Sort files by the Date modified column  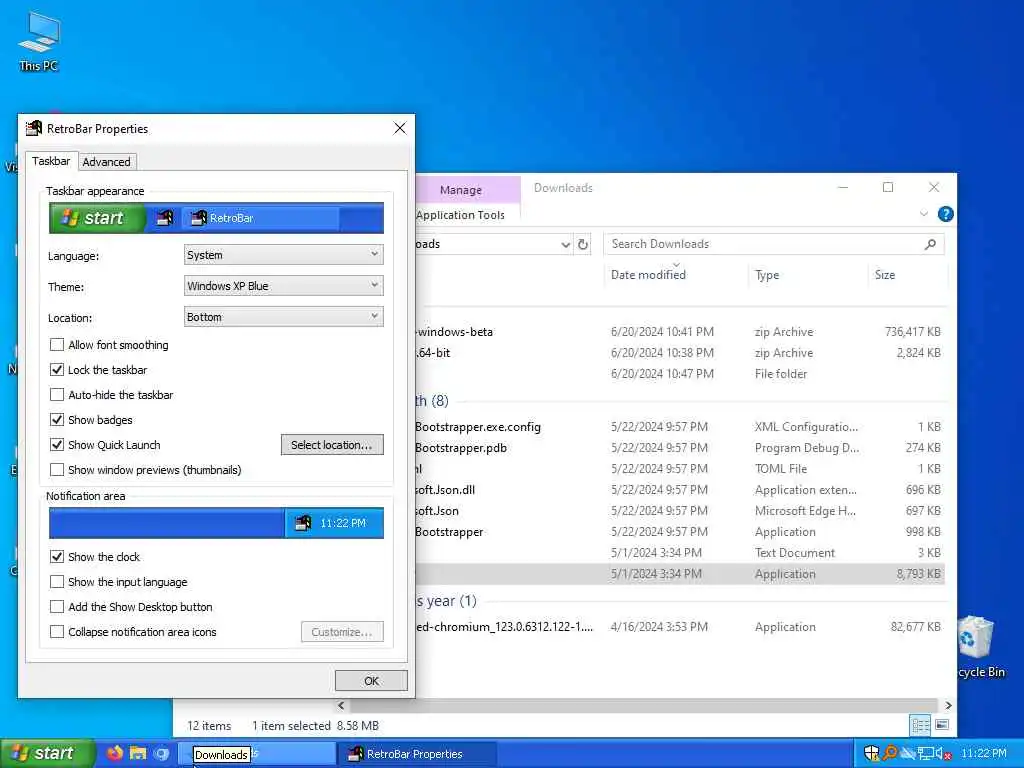coord(675,275)
